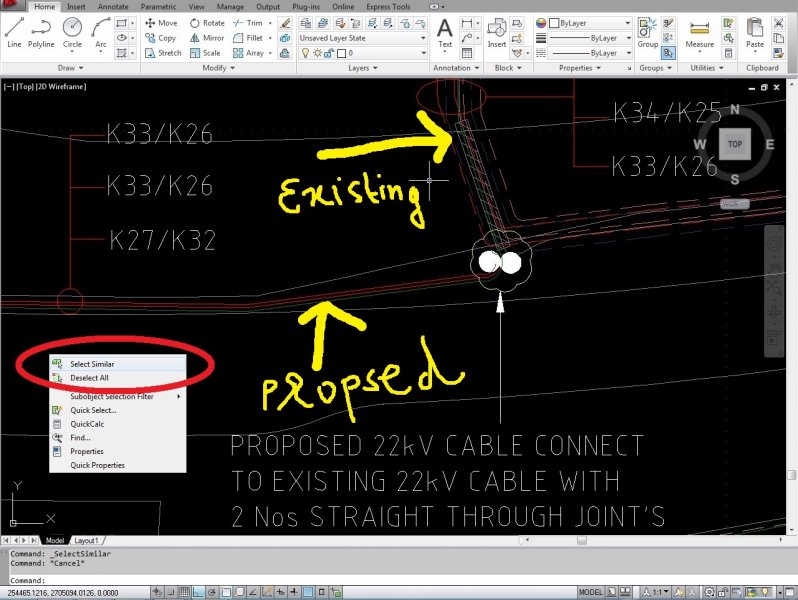Switch to the Insert ribbon tab
798x600 pixels.
click(76, 7)
